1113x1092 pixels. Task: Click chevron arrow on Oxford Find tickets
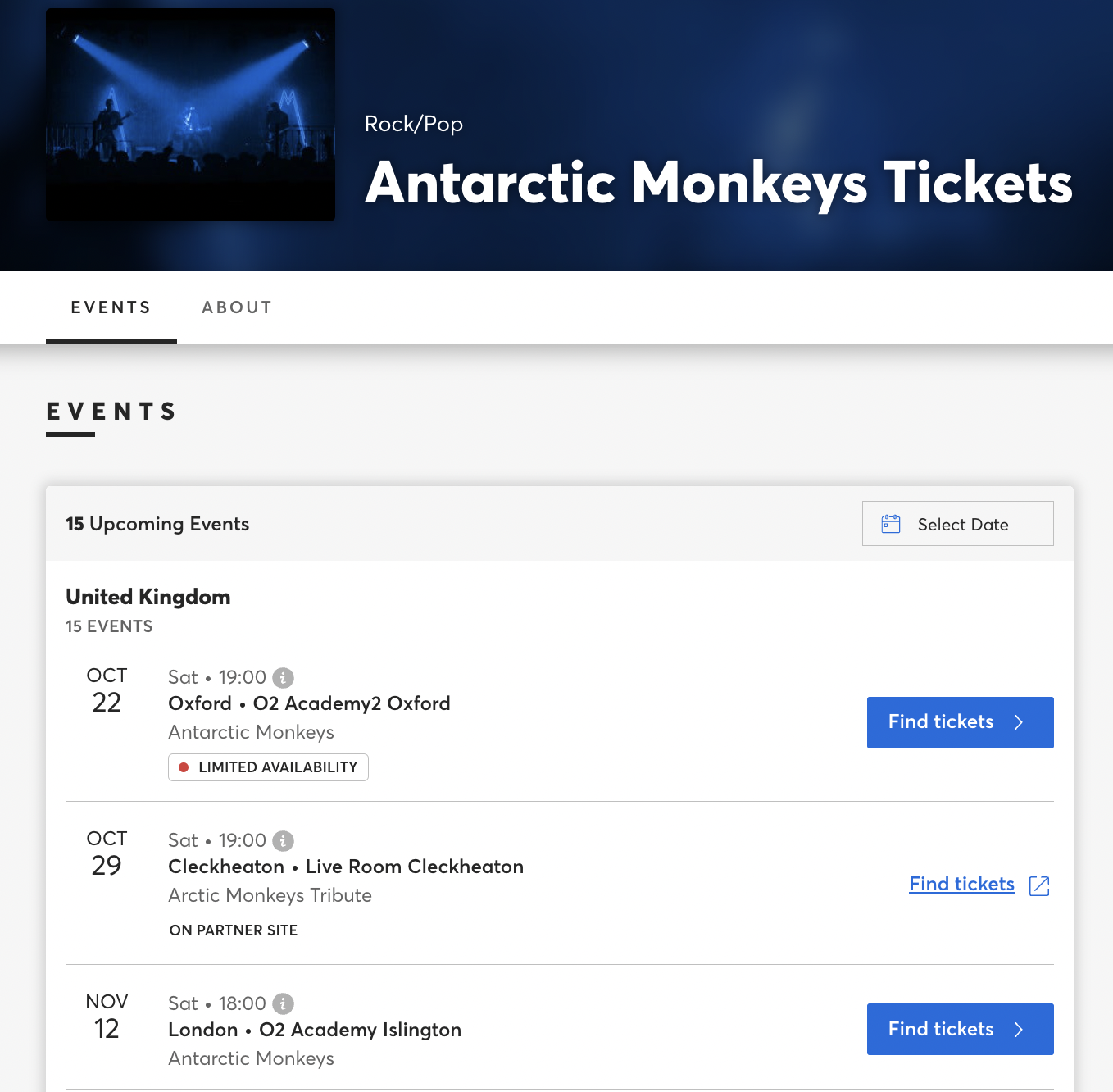[1019, 722]
